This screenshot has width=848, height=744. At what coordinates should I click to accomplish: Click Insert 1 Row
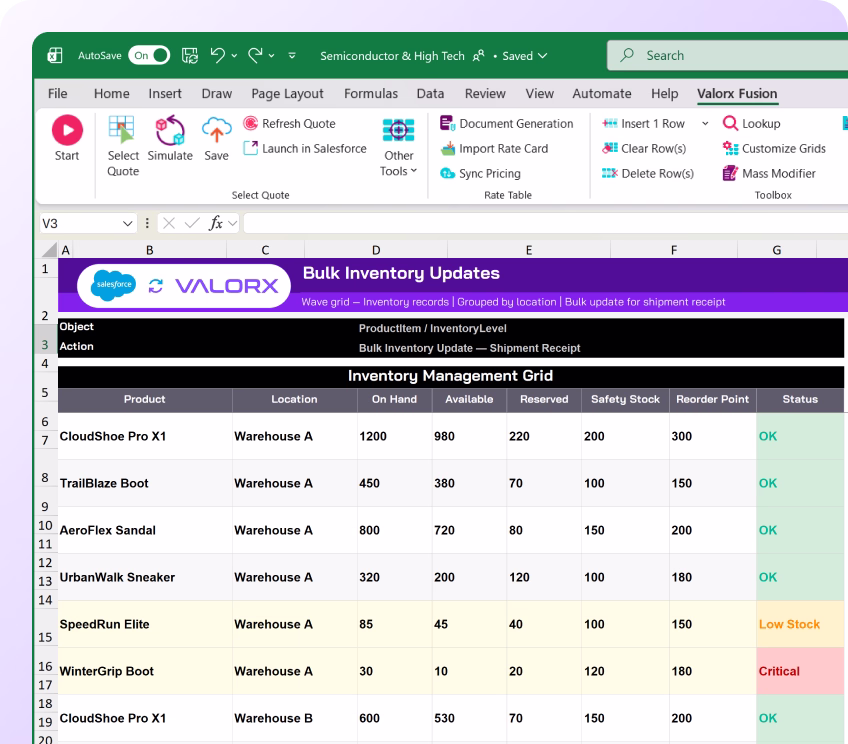tap(644, 123)
